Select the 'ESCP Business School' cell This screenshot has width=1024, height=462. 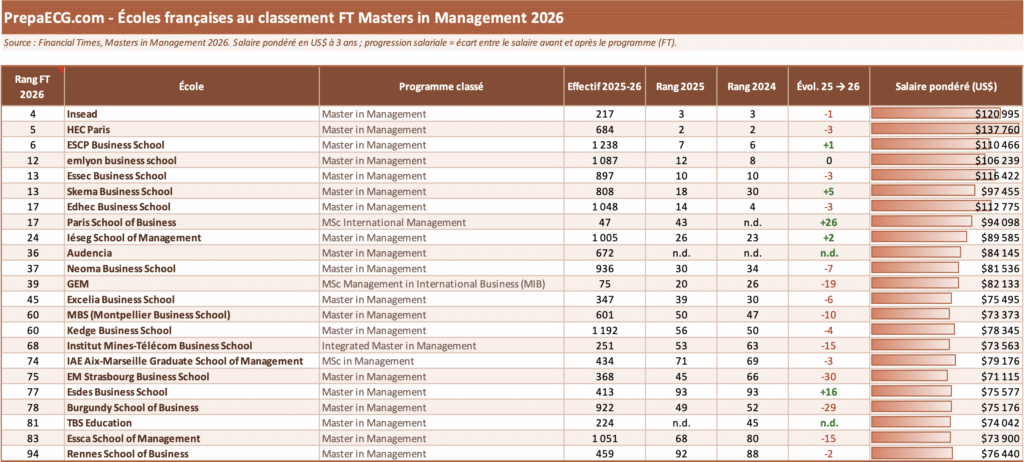point(191,144)
